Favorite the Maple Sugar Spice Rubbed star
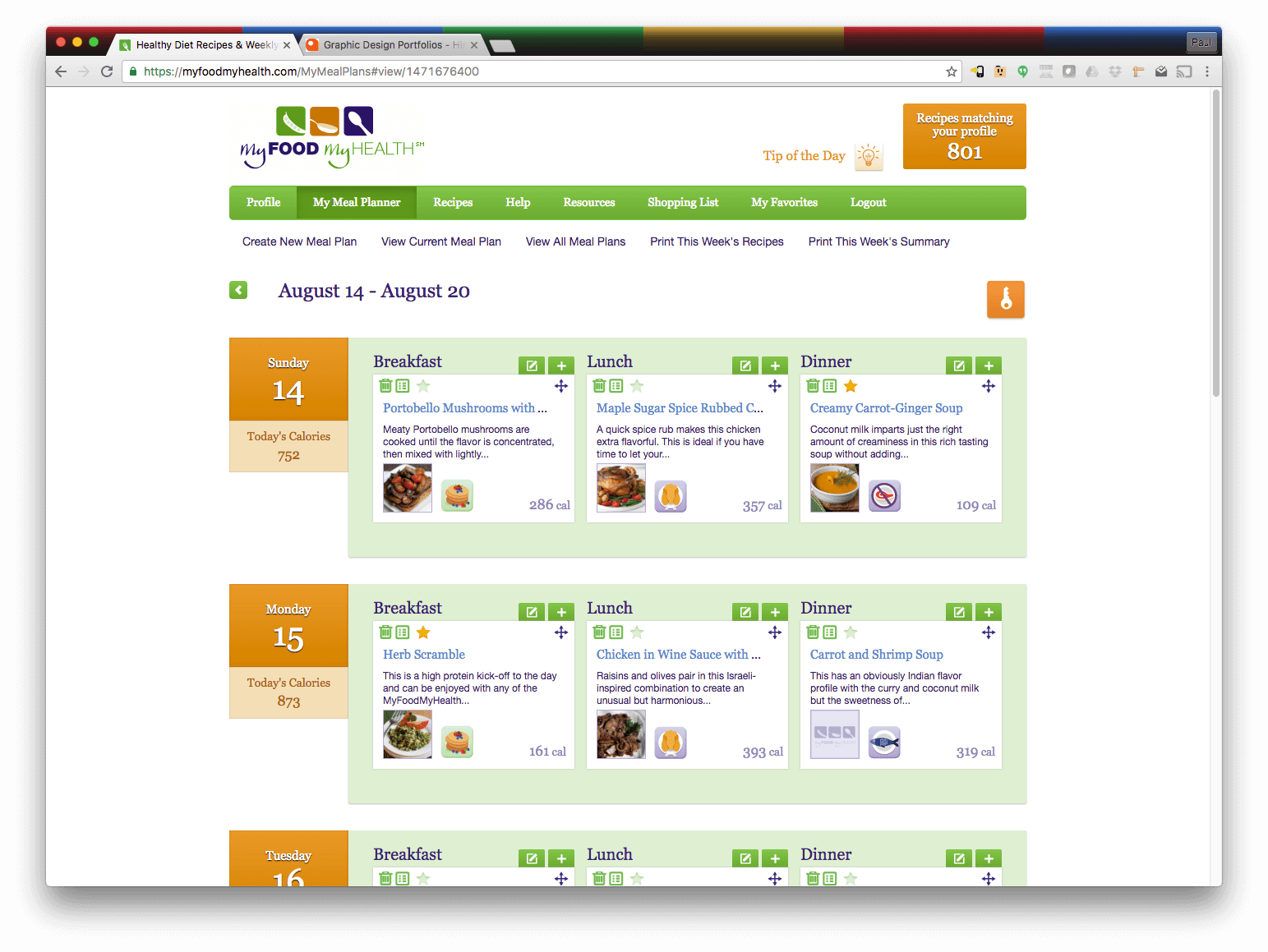The height and width of the screenshot is (952, 1268). [x=637, y=385]
